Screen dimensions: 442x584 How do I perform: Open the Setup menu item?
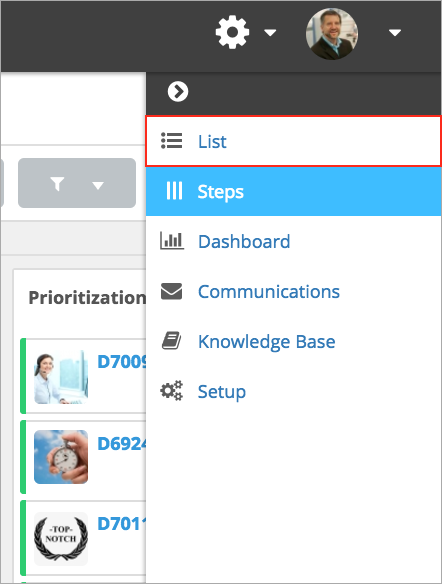pos(293,391)
